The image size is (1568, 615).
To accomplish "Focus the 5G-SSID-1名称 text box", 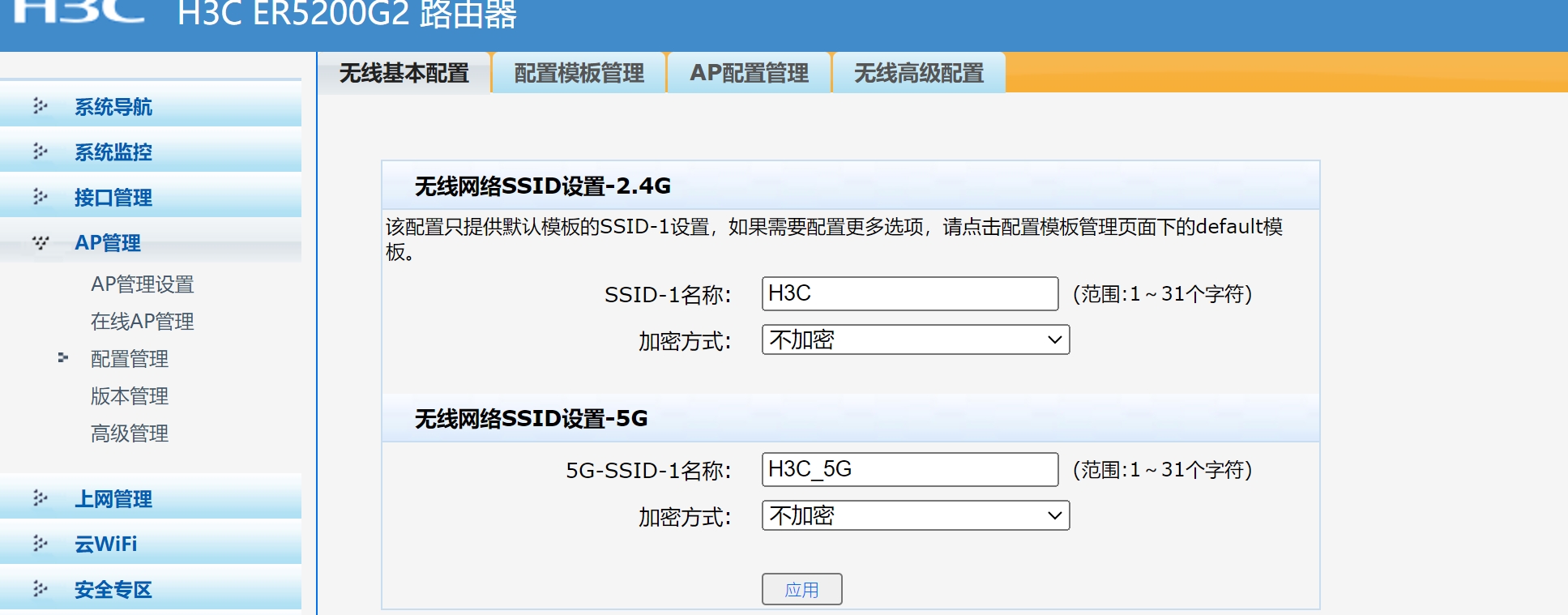I will [909, 469].
